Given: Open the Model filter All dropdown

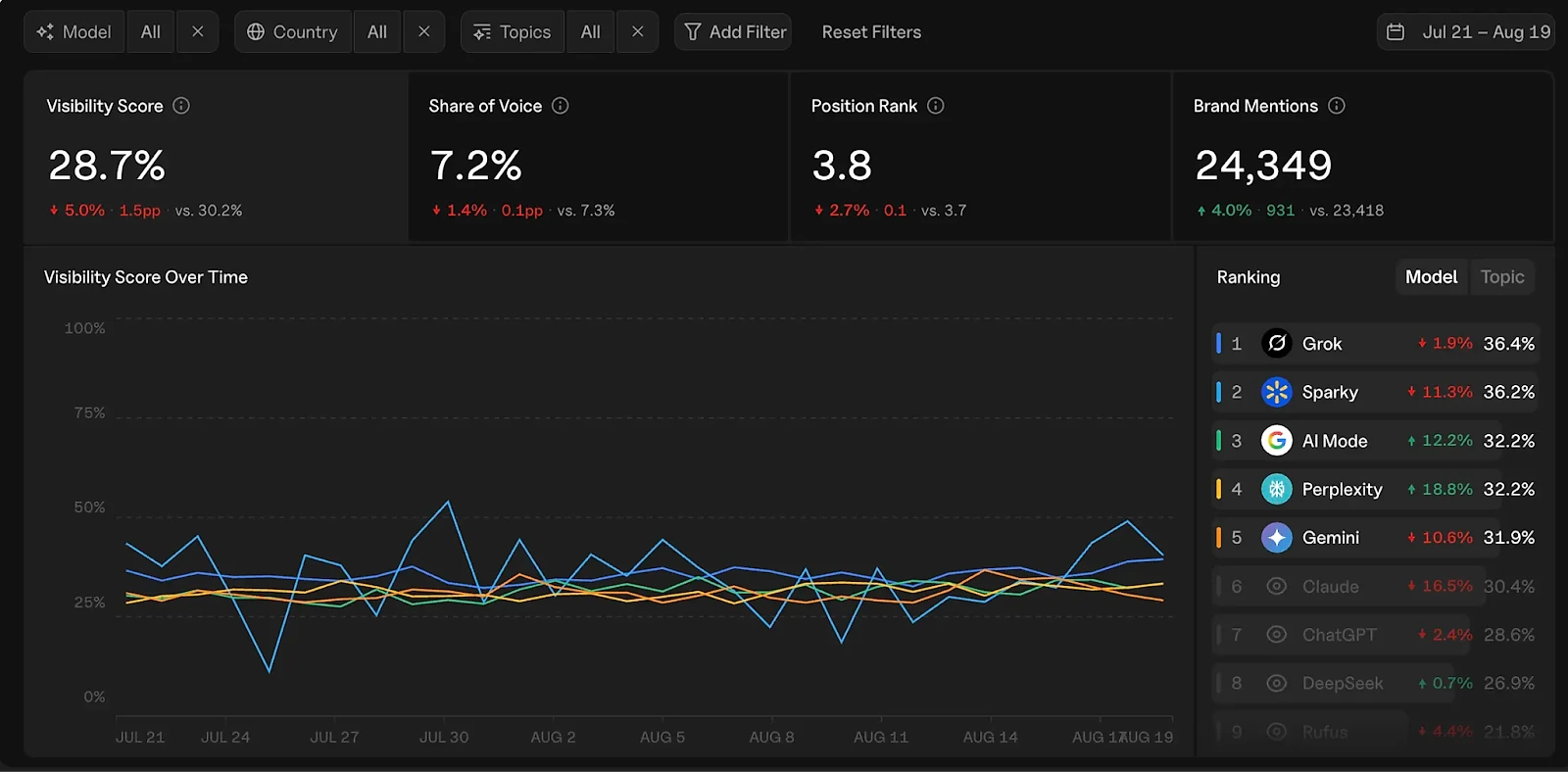Looking at the screenshot, I should click(x=151, y=32).
